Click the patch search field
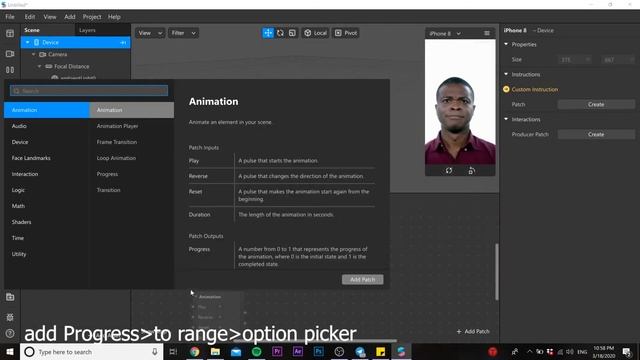 [x=89, y=91]
